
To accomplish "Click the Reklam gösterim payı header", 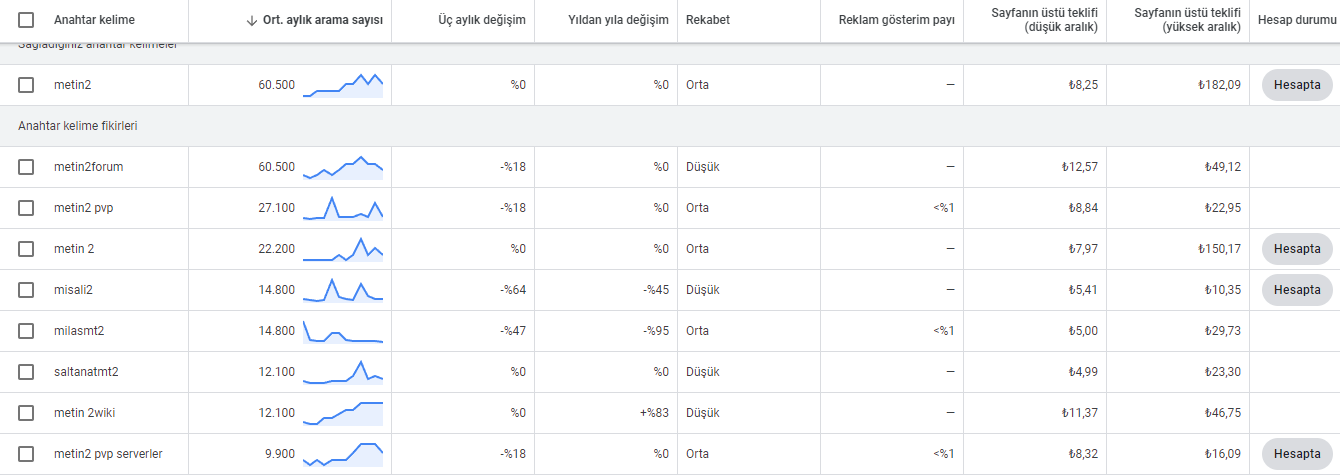I will click(x=897, y=20).
